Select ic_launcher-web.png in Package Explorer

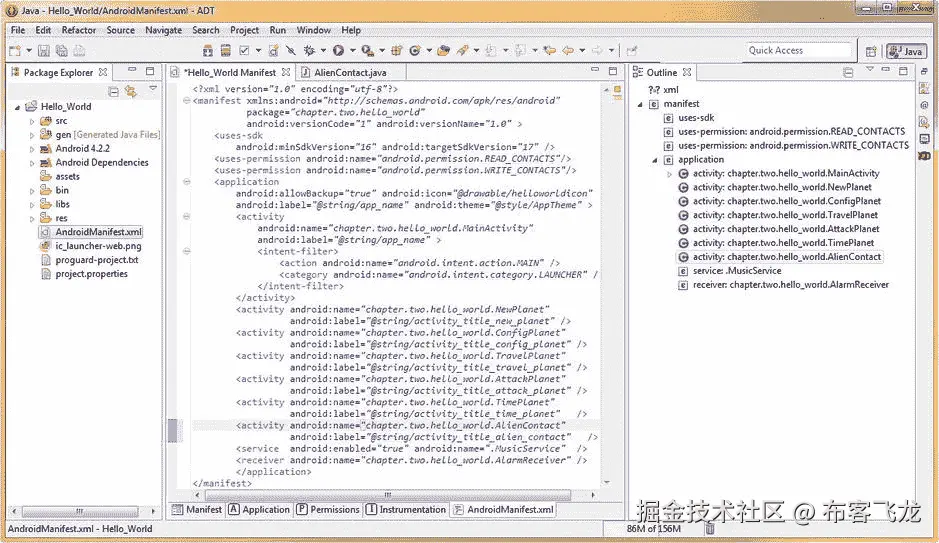98,246
